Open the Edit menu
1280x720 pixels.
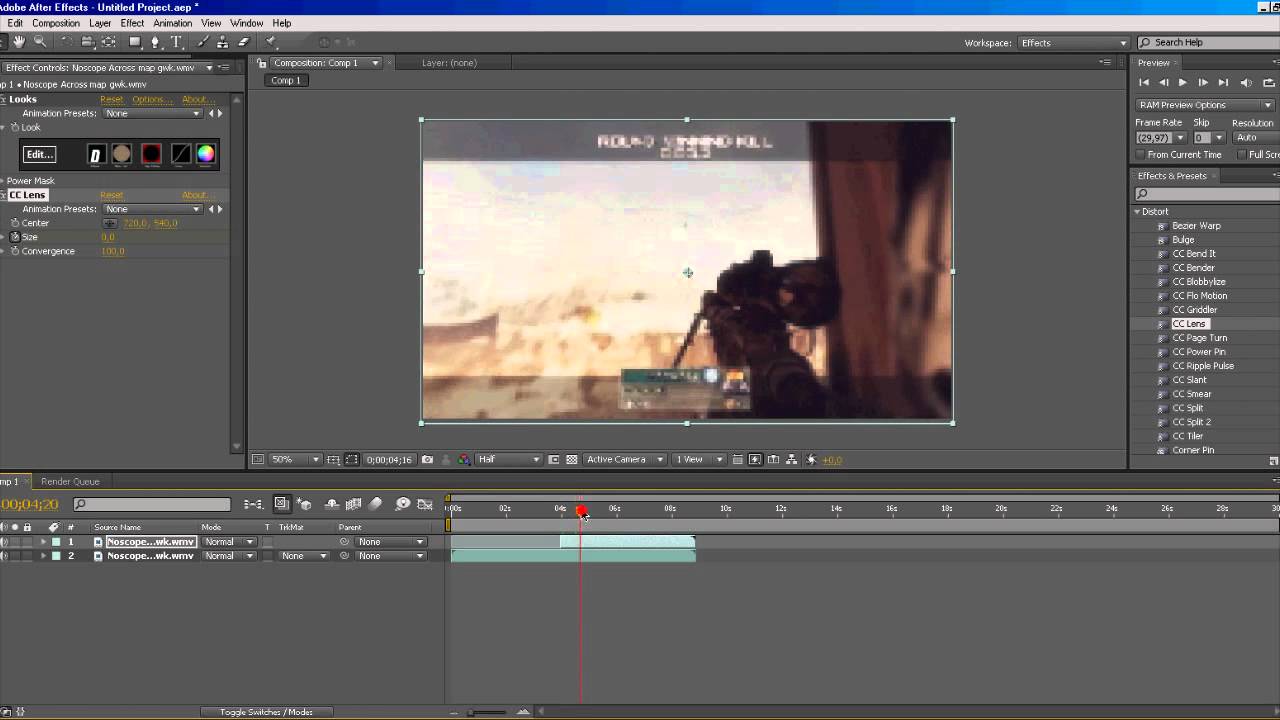point(15,23)
